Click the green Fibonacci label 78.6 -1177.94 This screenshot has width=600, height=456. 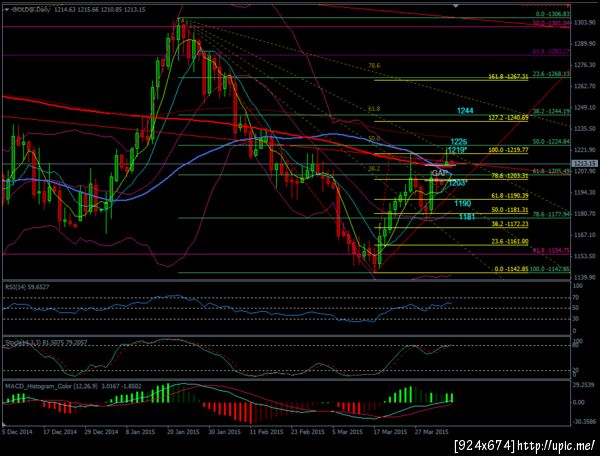[x=551, y=214]
